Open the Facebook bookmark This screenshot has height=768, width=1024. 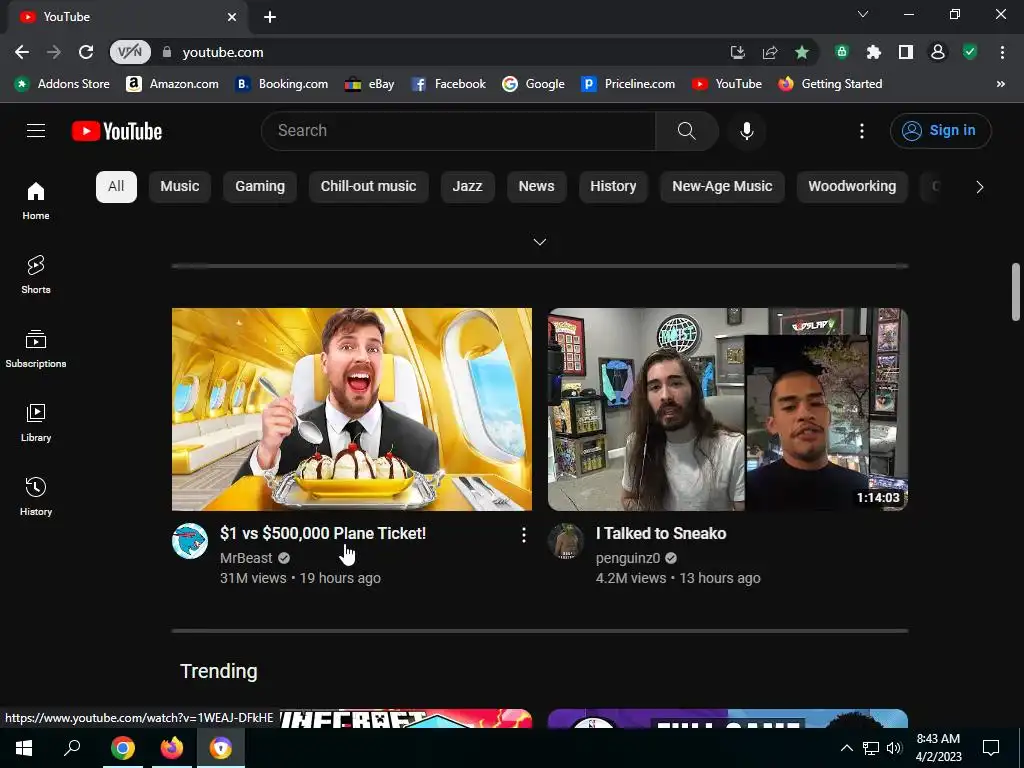point(449,84)
